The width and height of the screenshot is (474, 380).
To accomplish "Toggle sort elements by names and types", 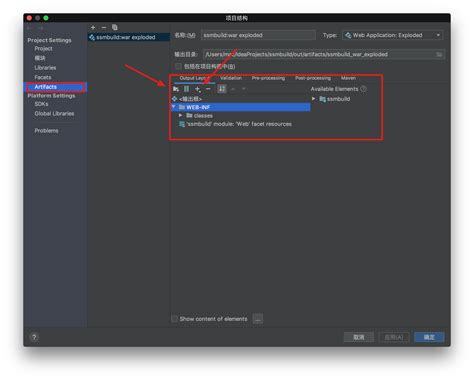I will [222, 89].
